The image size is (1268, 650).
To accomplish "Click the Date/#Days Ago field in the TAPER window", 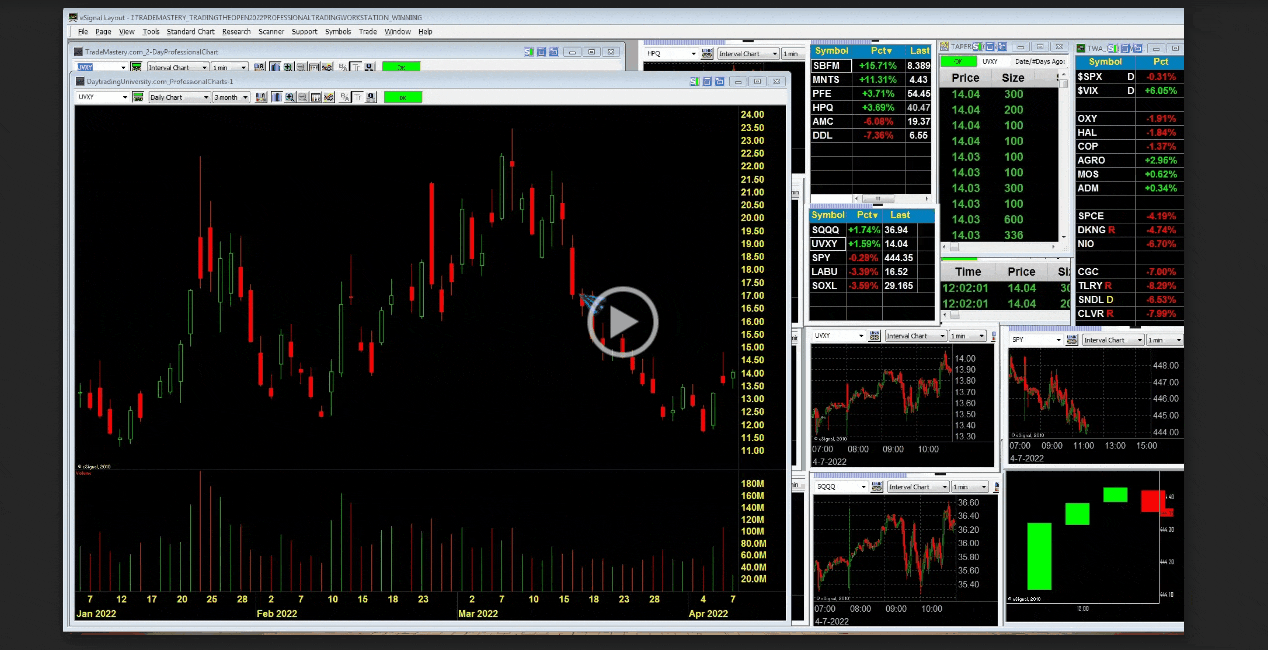I will point(1039,61).
